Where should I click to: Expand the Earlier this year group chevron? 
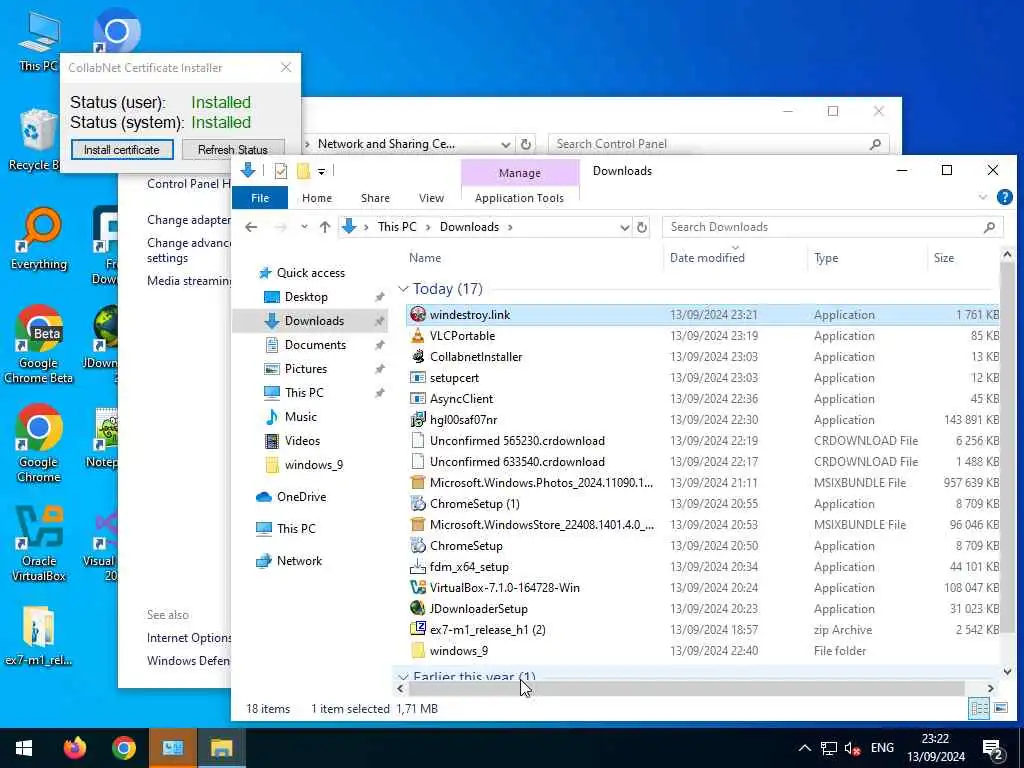click(x=404, y=677)
